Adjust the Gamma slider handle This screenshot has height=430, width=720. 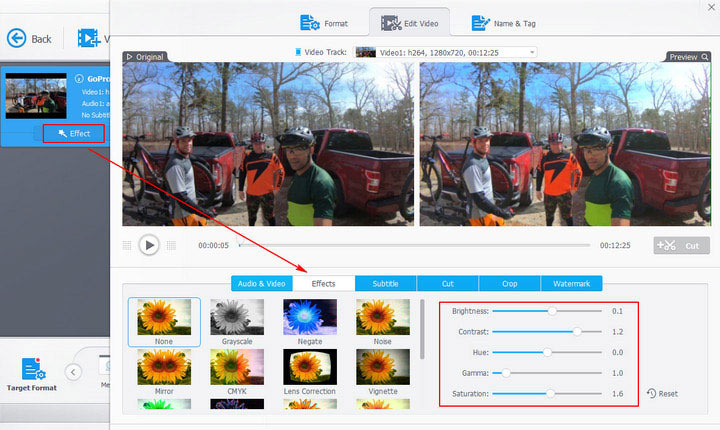tap(506, 373)
